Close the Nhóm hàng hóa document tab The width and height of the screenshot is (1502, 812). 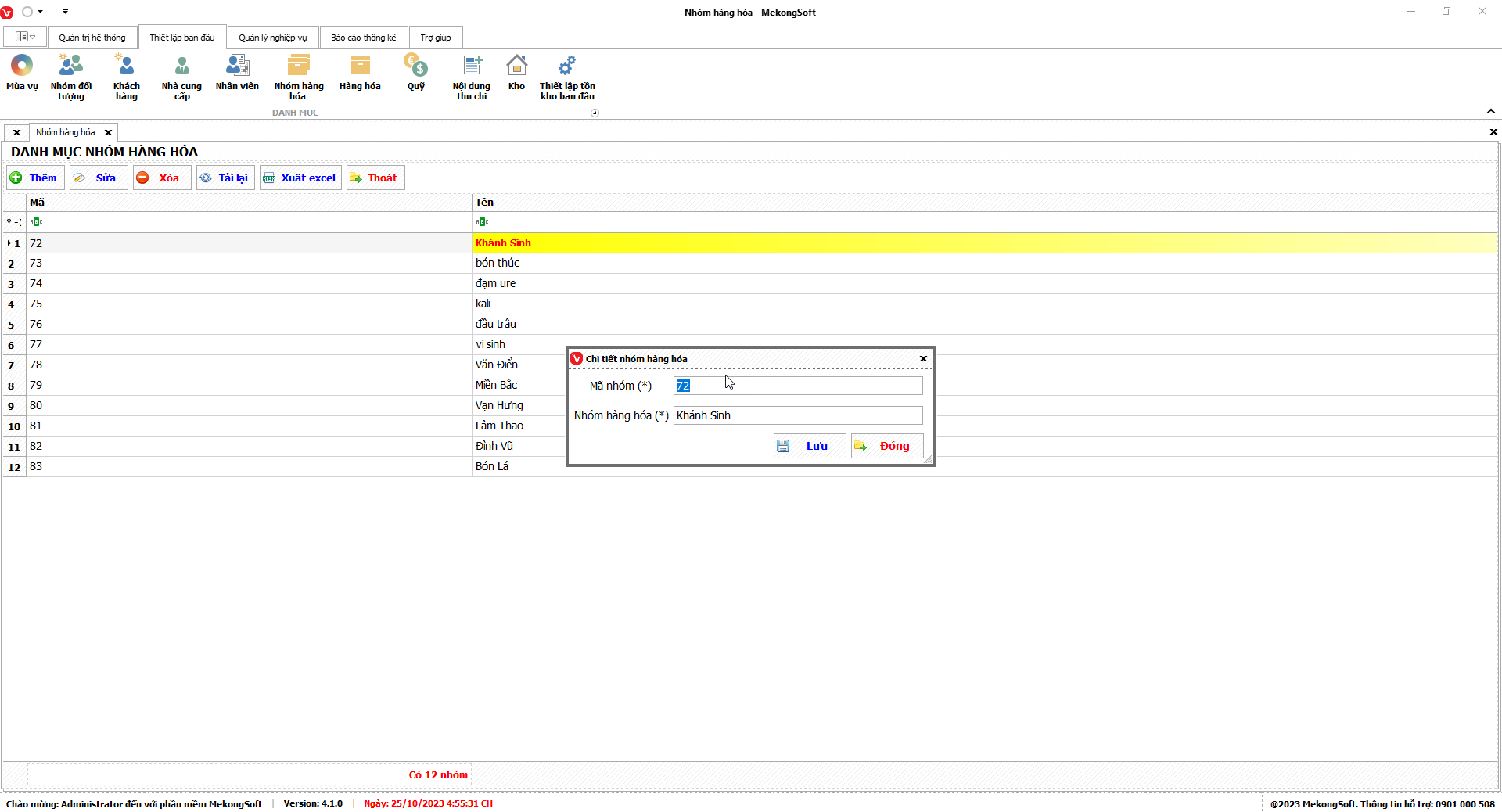pyautogui.click(x=109, y=132)
